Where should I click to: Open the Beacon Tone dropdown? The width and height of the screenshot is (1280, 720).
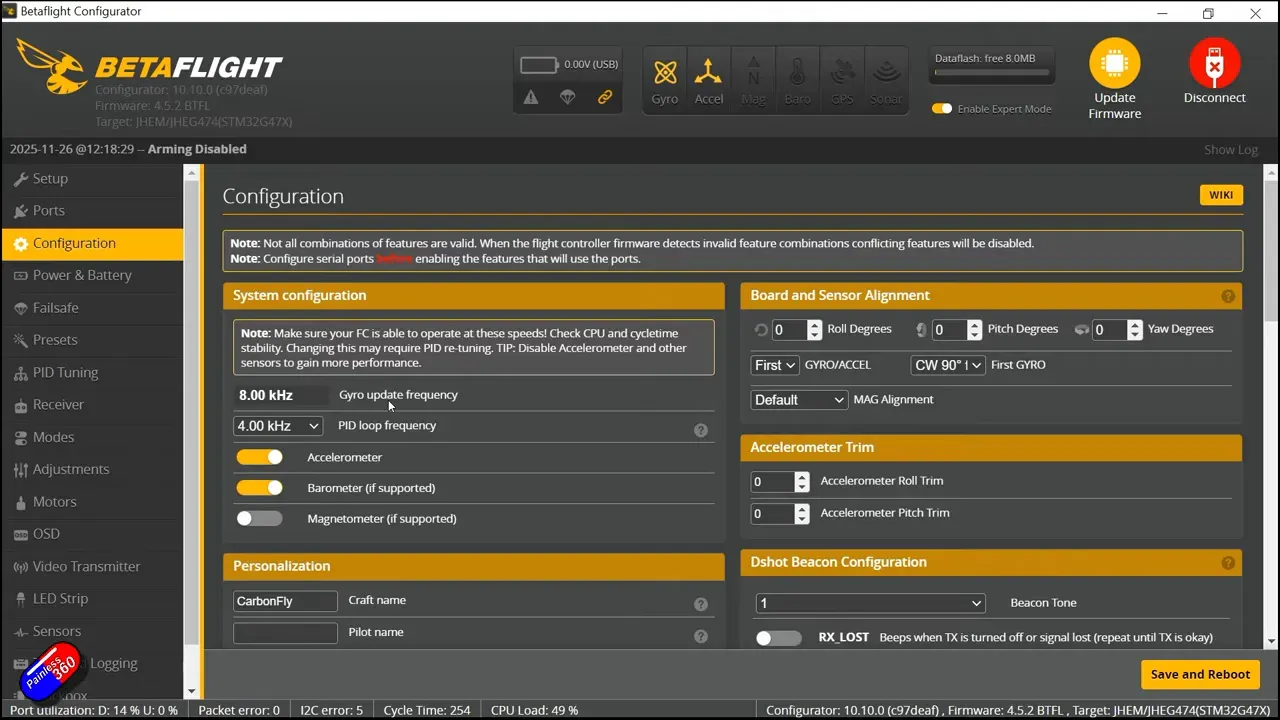pyautogui.click(x=869, y=603)
